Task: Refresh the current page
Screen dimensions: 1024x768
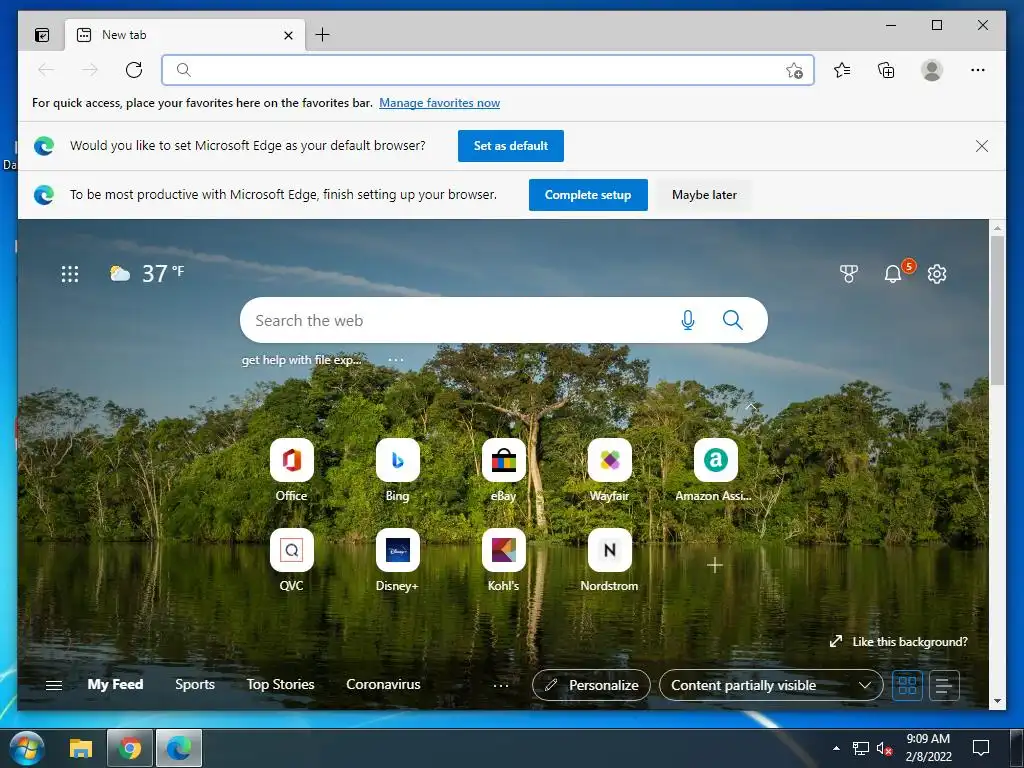Action: pos(134,70)
